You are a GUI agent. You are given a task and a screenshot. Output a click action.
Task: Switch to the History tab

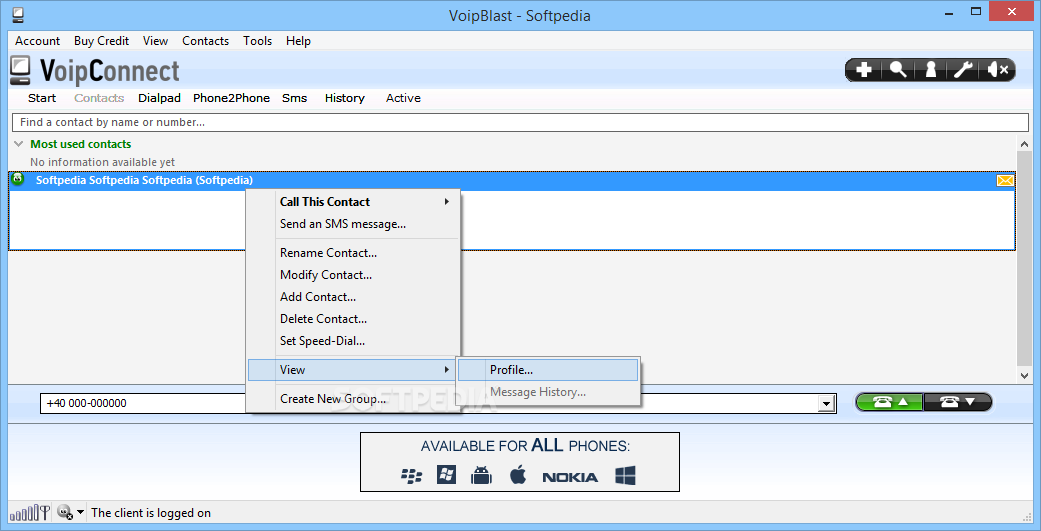[x=345, y=98]
